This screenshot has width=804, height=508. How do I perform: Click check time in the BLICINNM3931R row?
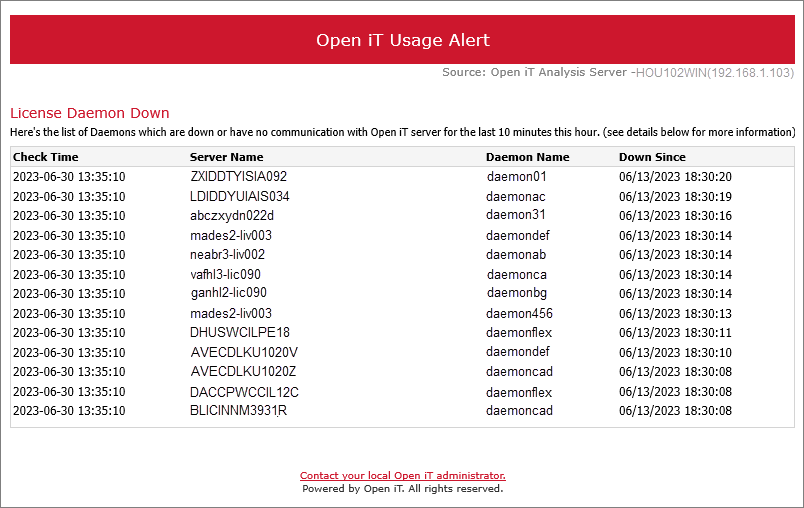69,411
